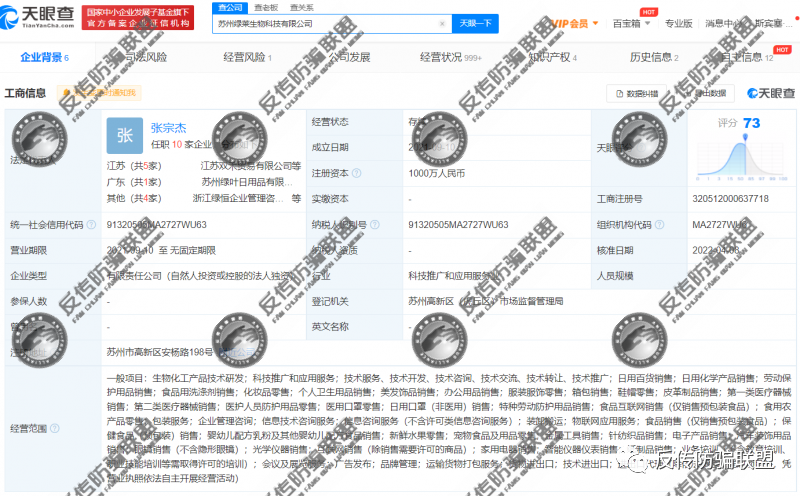The height and width of the screenshot is (496, 800).
Task: Select the 查公司 search tab
Action: [230, 7]
